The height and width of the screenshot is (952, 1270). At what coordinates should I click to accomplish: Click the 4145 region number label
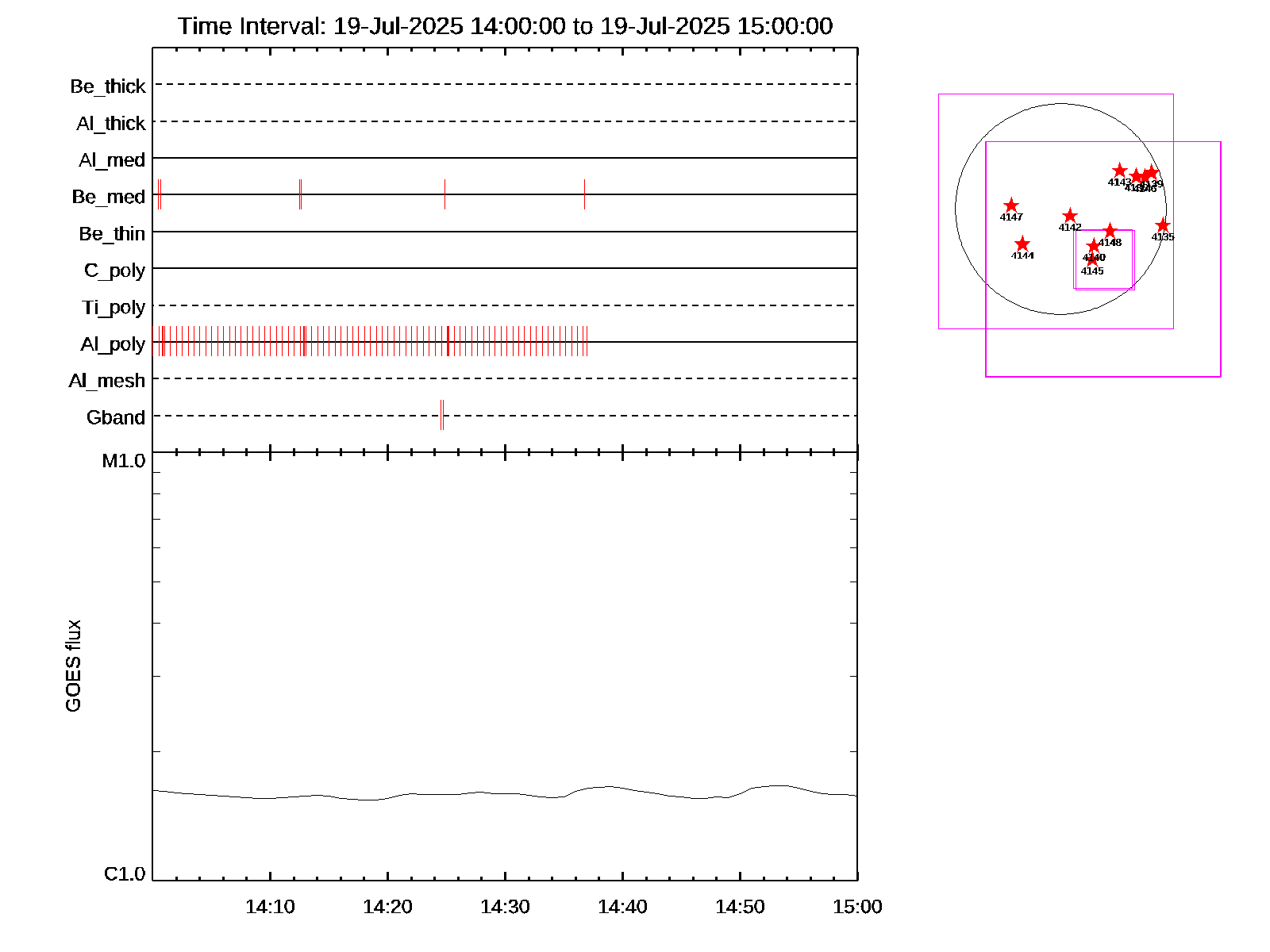pos(1092,271)
